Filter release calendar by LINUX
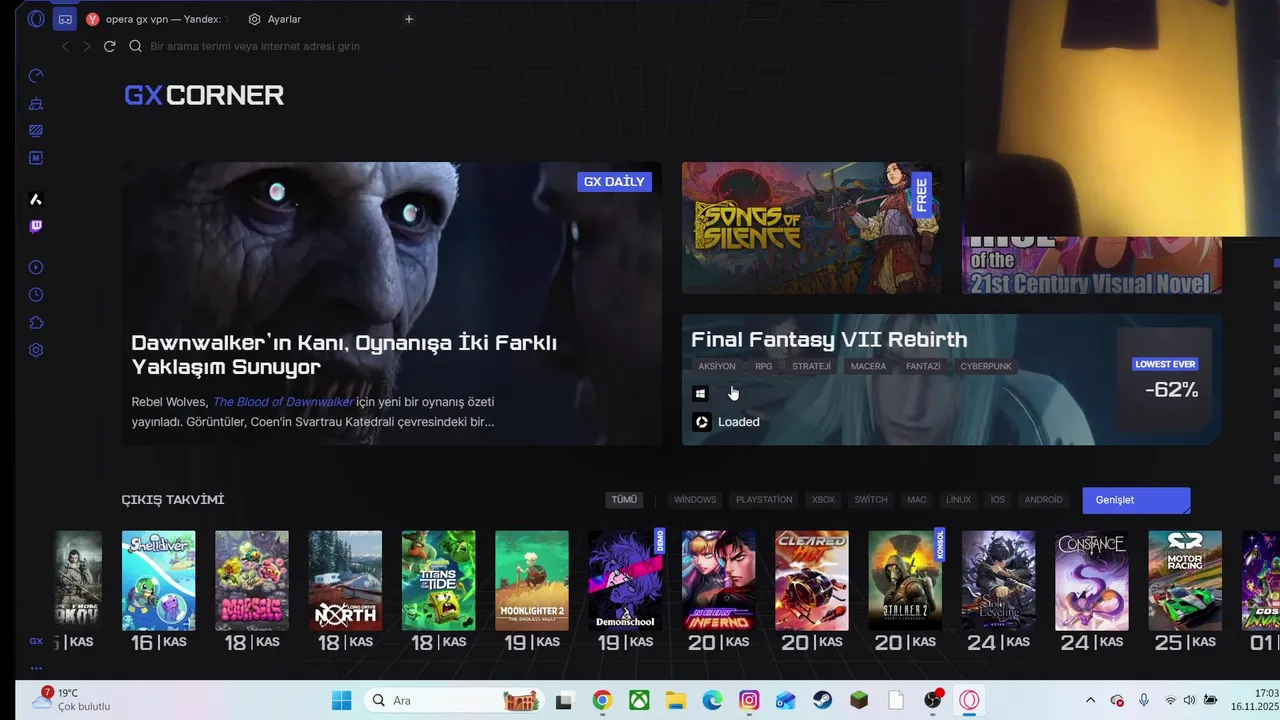 click(958, 500)
